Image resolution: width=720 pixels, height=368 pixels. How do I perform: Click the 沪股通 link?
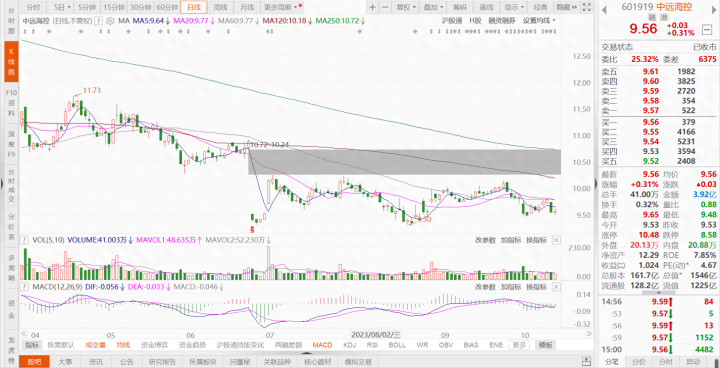451,21
